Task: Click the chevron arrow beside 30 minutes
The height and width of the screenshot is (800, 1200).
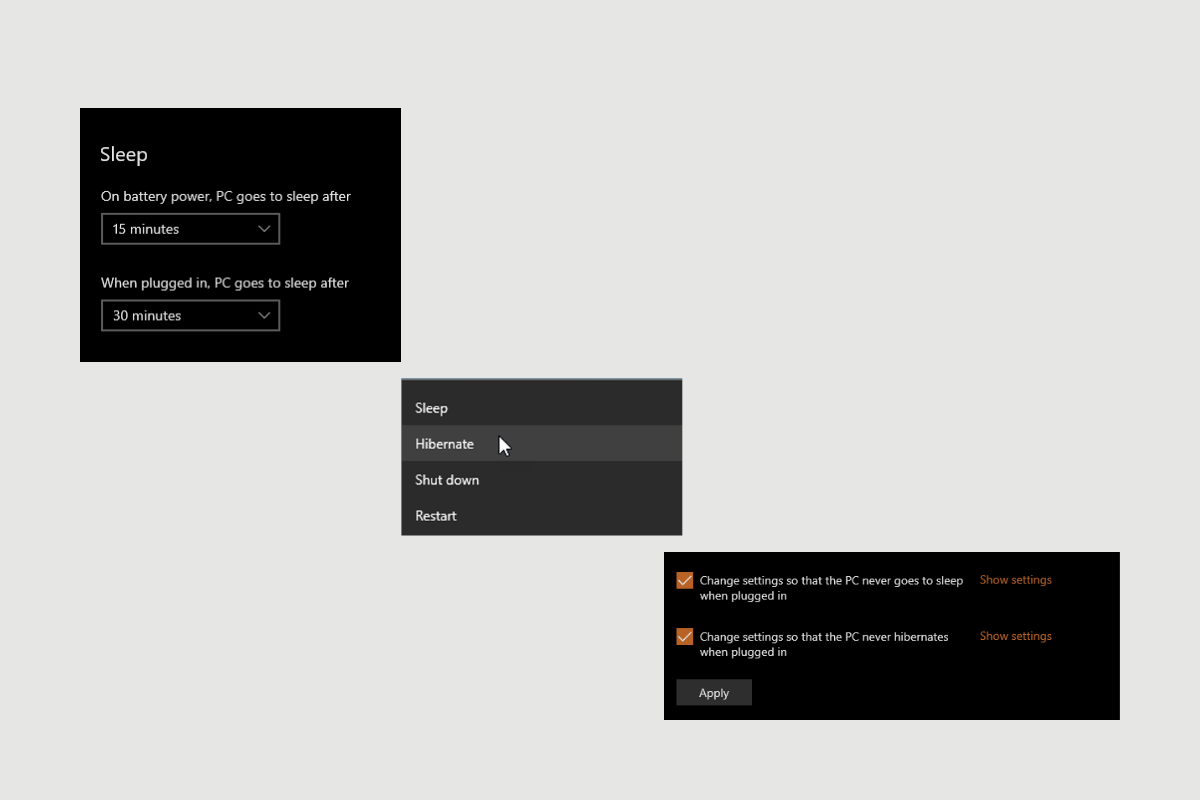Action: pyautogui.click(x=264, y=315)
